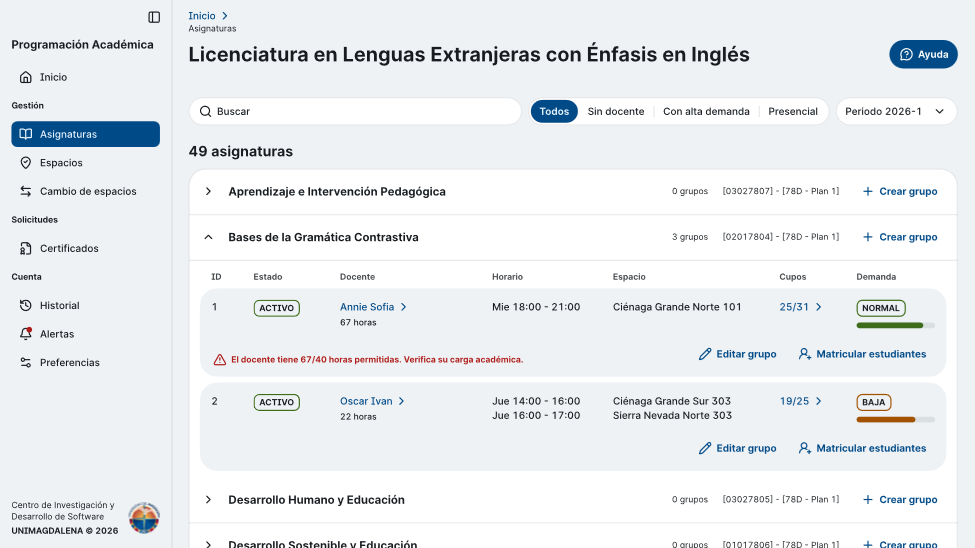Click the chevron beside 25/31 cupos
The width and height of the screenshot is (975, 548).
(818, 307)
